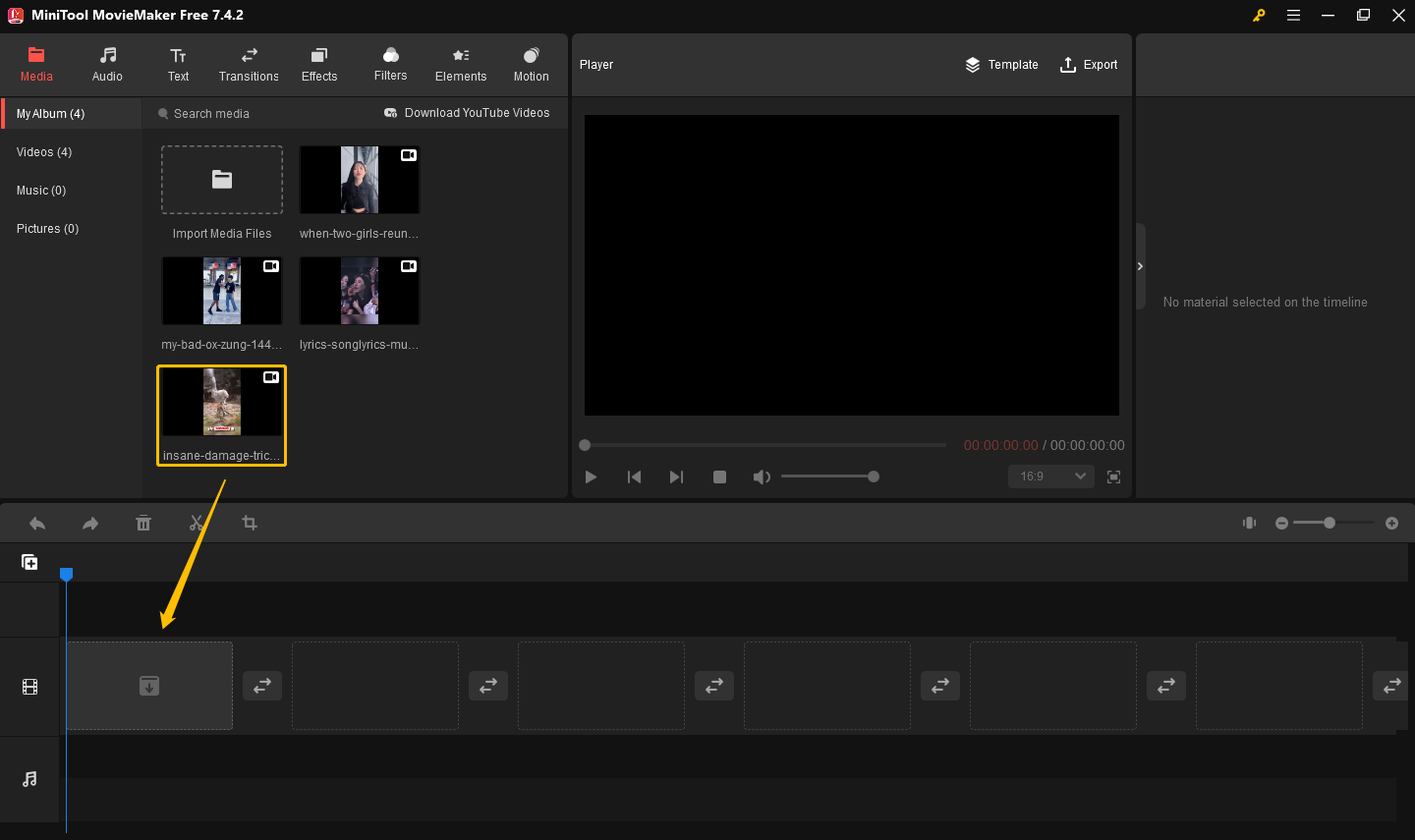The width and height of the screenshot is (1415, 840).
Task: Click the Crop icon on the timeline toolbar
Action: coord(250,524)
